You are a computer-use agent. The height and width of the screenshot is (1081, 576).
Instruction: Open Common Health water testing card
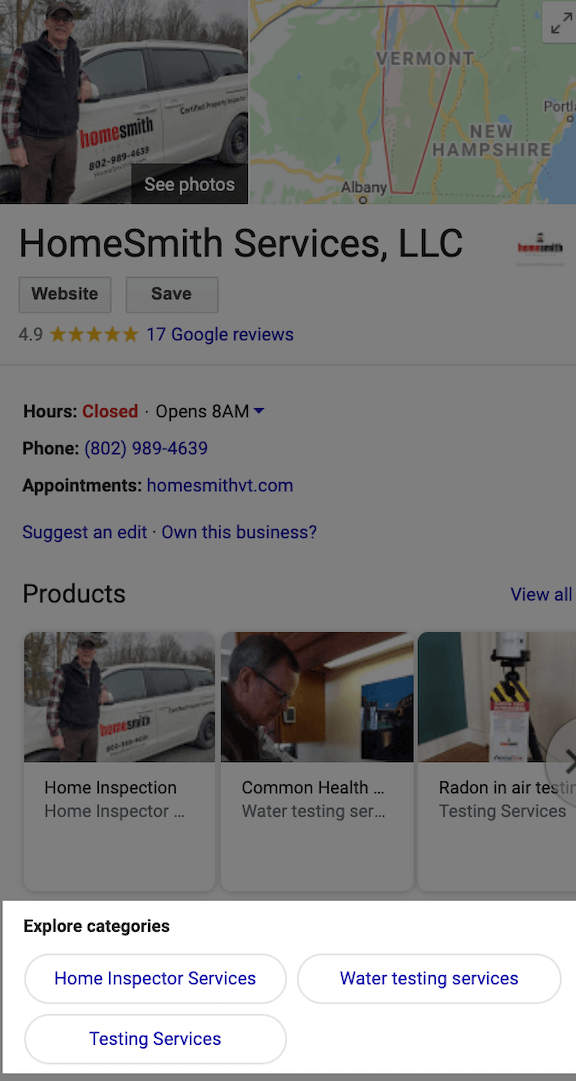[317, 761]
